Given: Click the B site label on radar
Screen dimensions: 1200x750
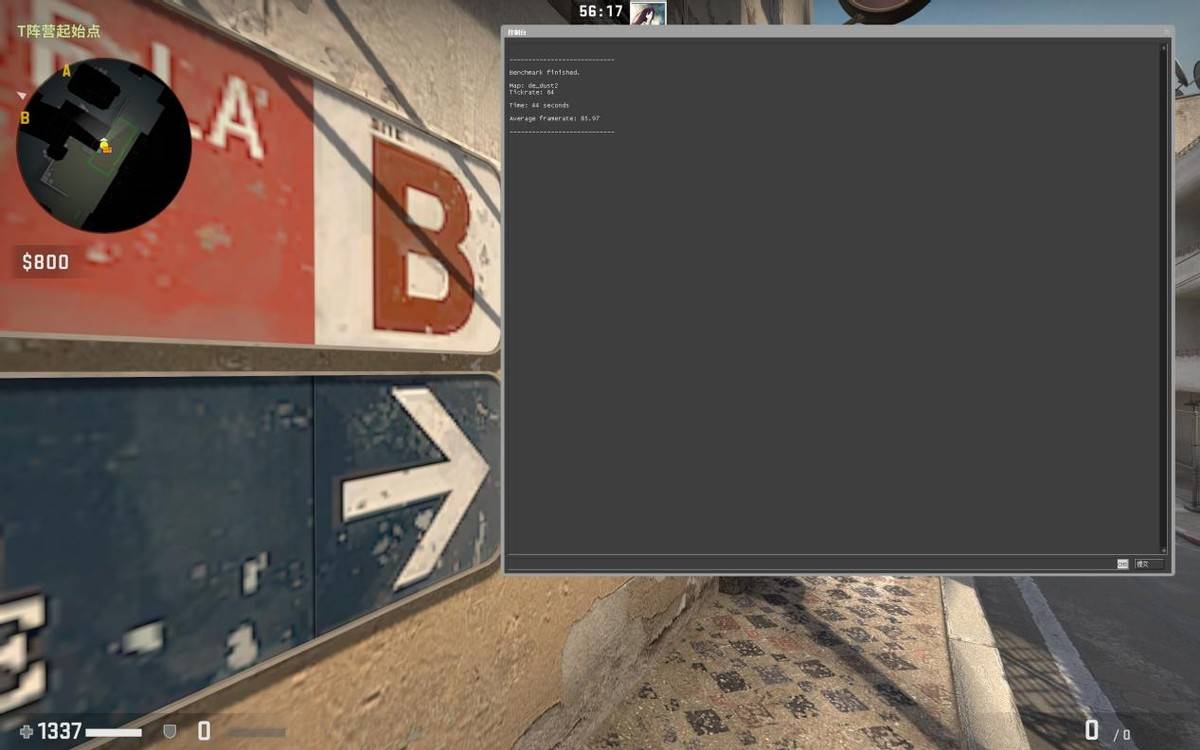Looking at the screenshot, I should [x=25, y=118].
